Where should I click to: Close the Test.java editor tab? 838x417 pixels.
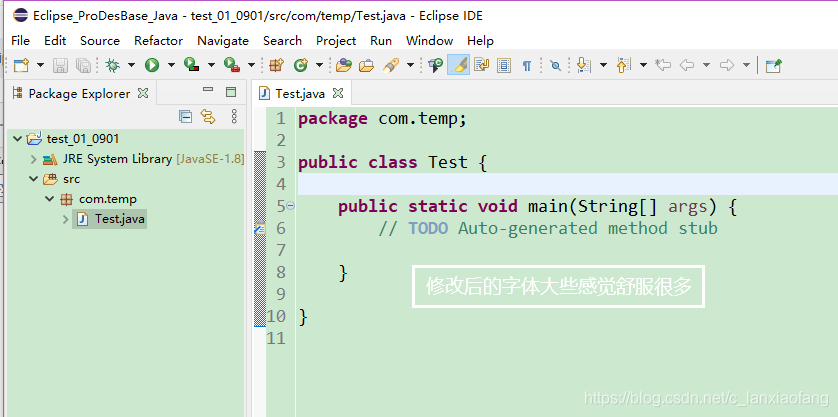tap(338, 93)
